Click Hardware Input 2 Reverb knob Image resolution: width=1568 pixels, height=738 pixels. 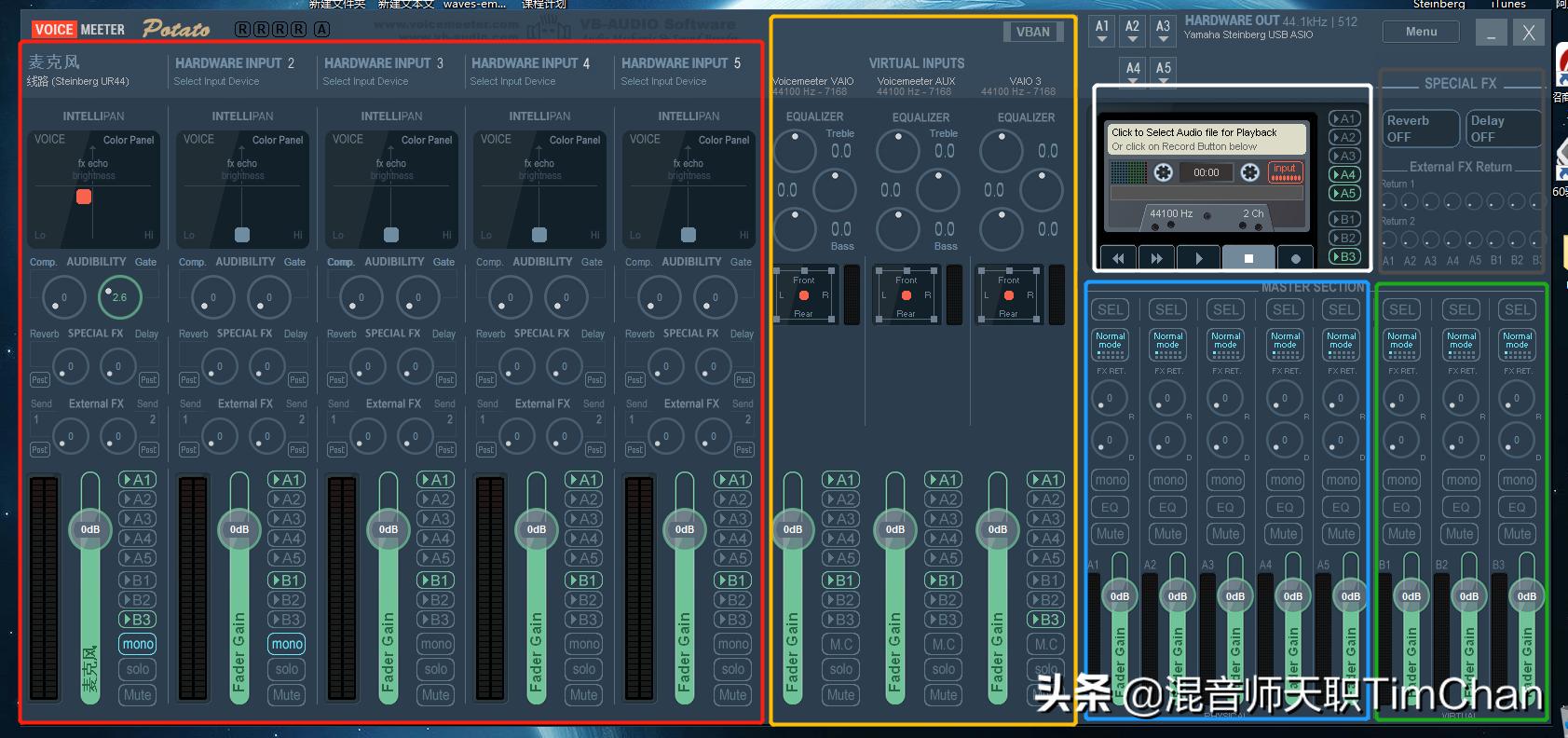point(219,366)
